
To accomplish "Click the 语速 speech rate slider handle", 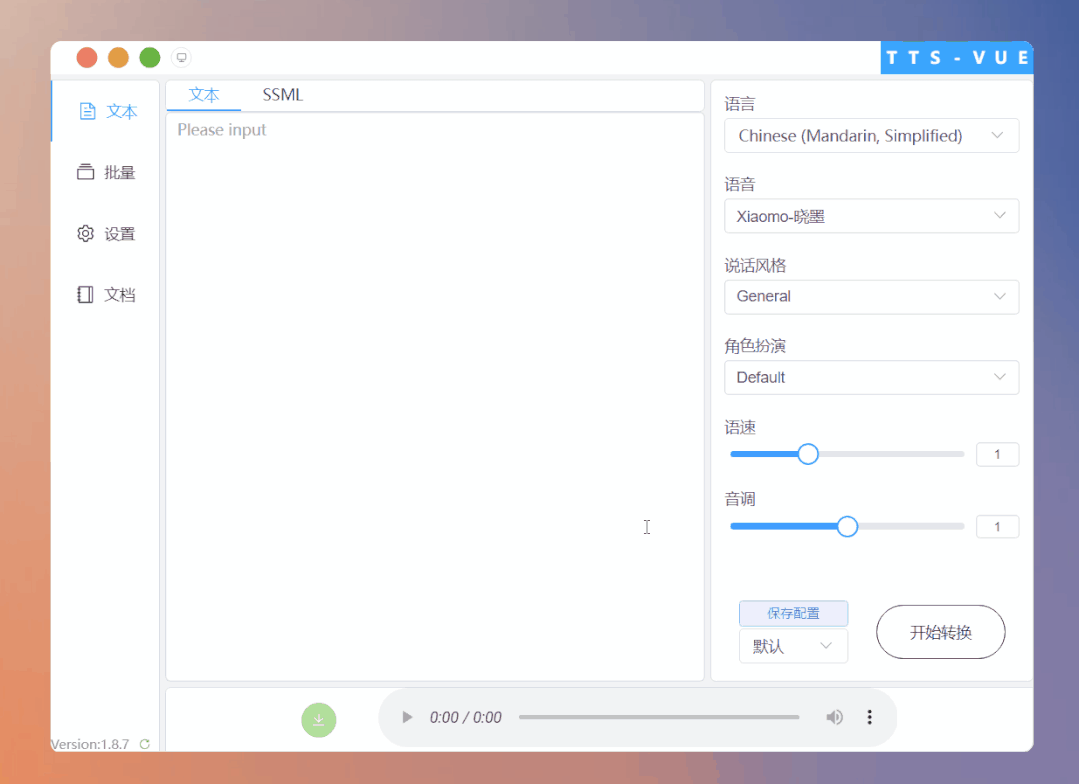I will click(x=807, y=454).
